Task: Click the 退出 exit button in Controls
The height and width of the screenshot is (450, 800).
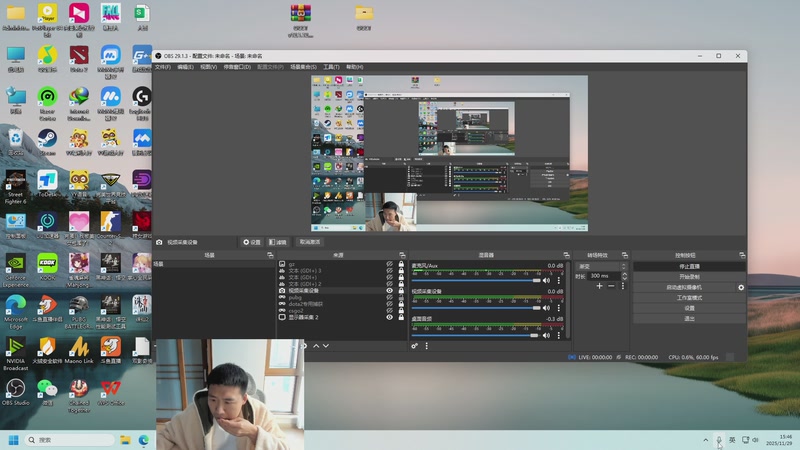Action: 689,318
